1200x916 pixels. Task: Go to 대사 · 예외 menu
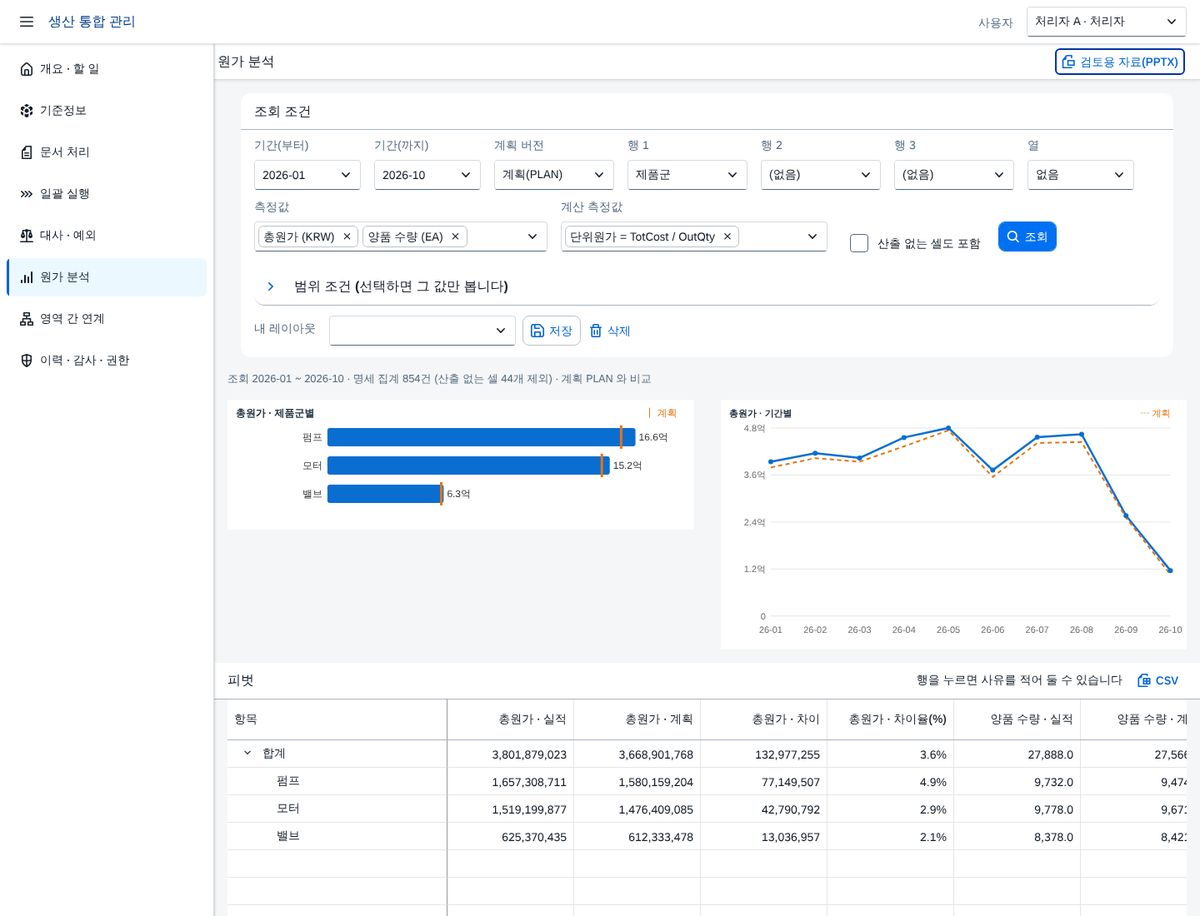coord(107,235)
